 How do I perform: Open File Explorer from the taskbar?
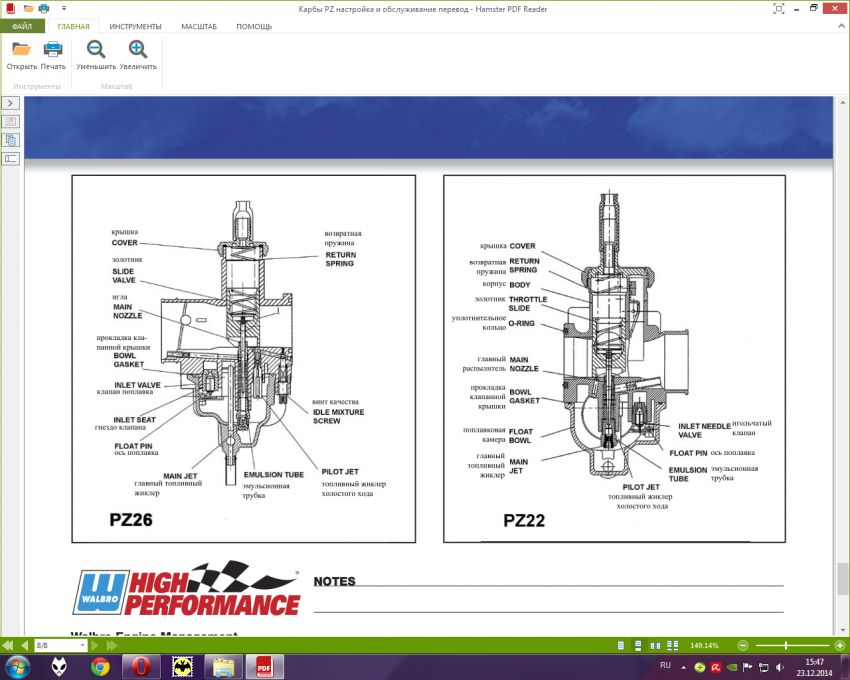(223, 666)
